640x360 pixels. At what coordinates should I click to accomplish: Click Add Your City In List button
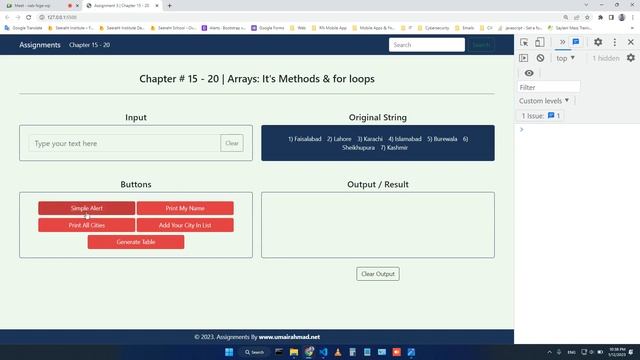[185, 225]
